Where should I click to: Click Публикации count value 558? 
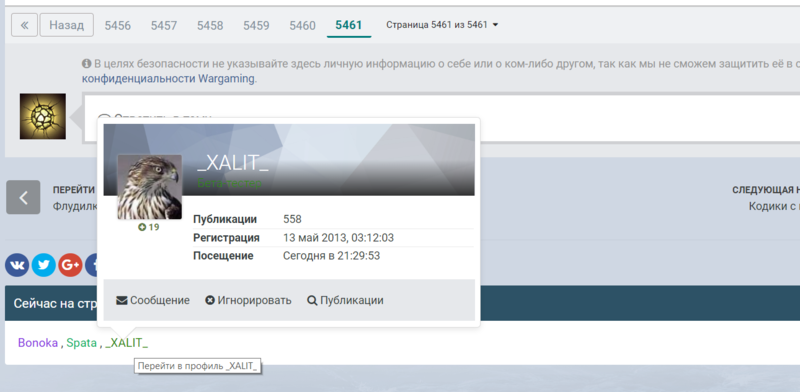pos(292,219)
